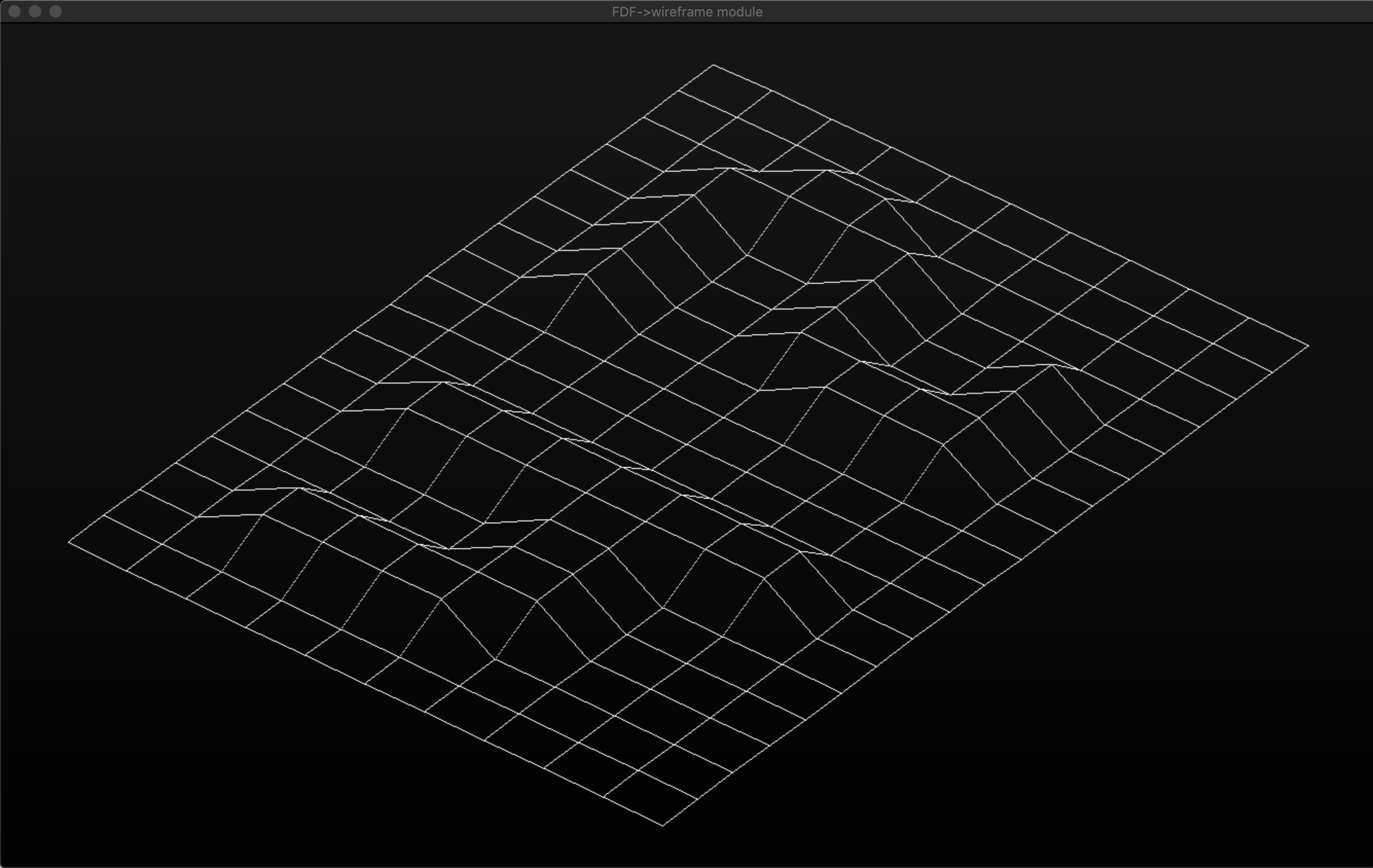Click the 'FDF->wireframe module' window title
The height and width of the screenshot is (868, 1373).
[x=686, y=12]
